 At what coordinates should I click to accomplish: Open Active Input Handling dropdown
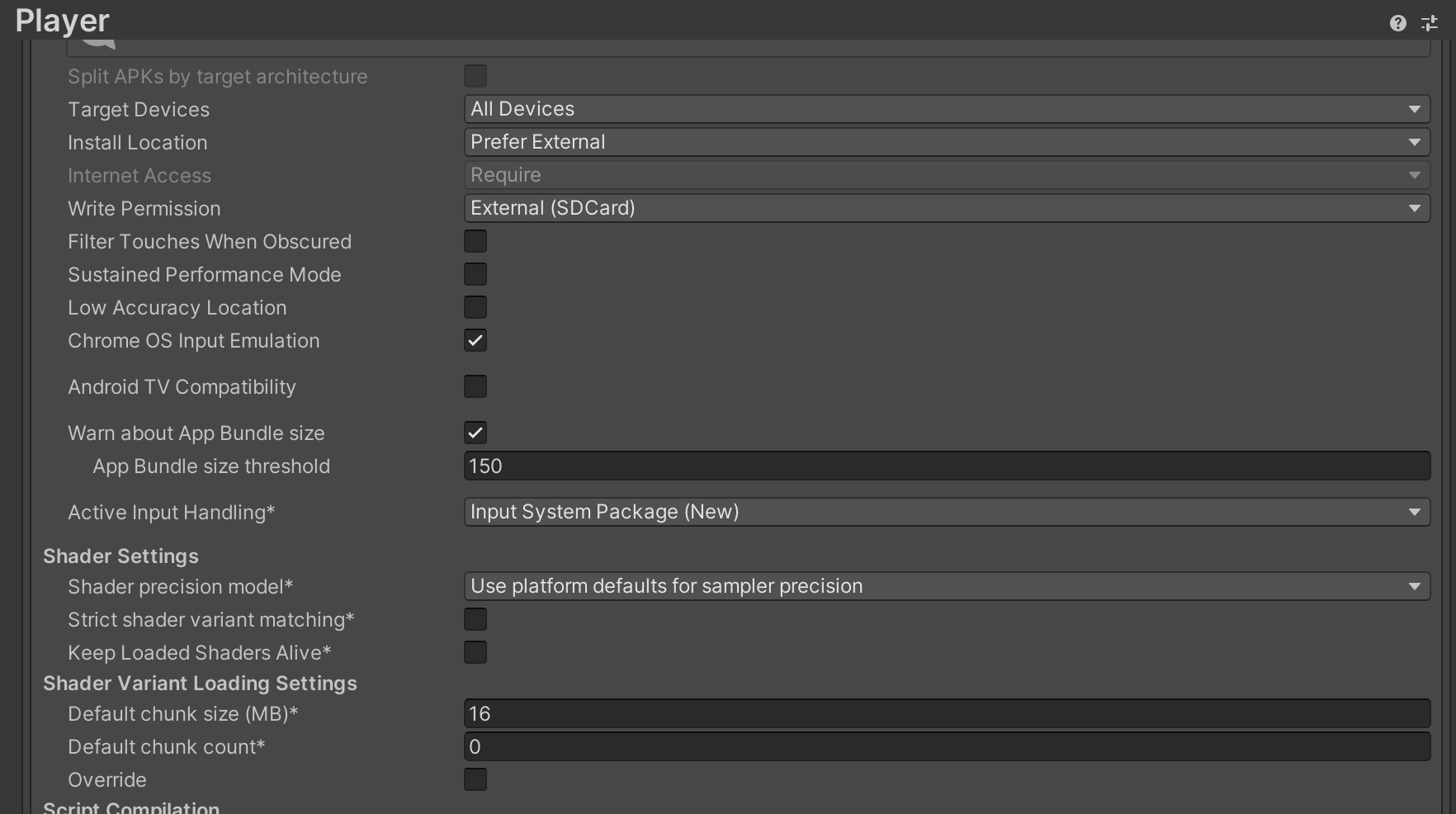click(946, 512)
